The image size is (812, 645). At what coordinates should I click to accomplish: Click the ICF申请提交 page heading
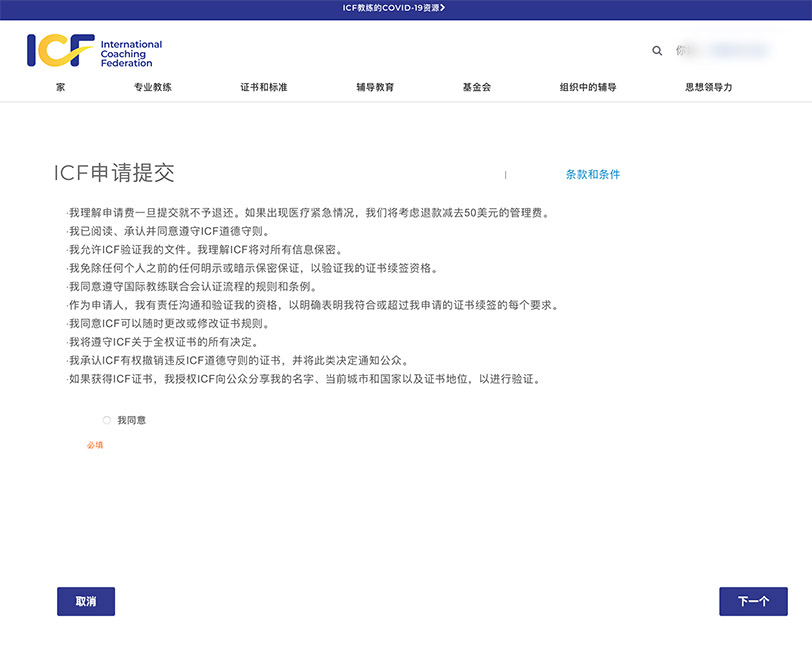[114, 173]
